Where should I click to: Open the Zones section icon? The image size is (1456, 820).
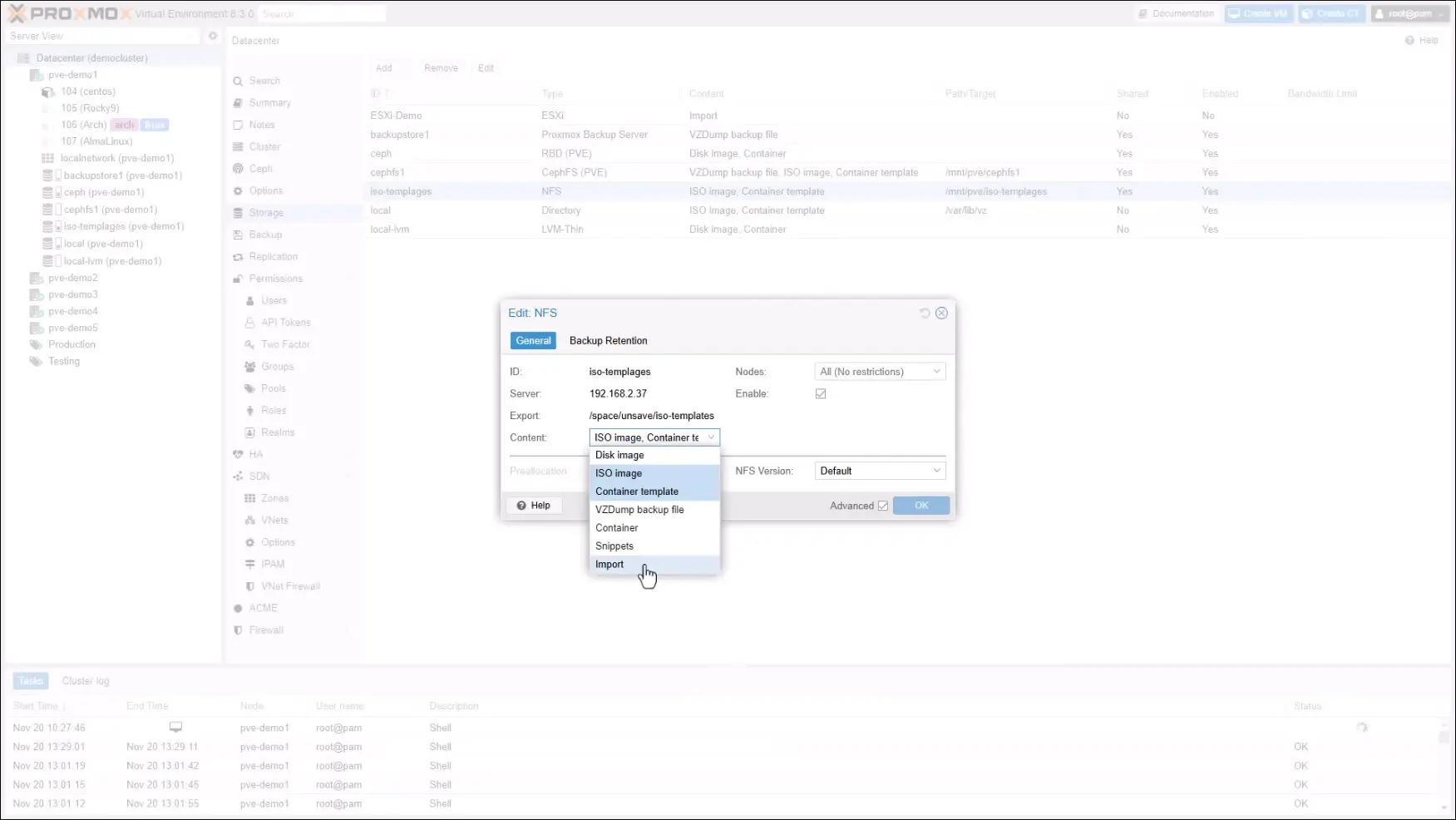(249, 498)
